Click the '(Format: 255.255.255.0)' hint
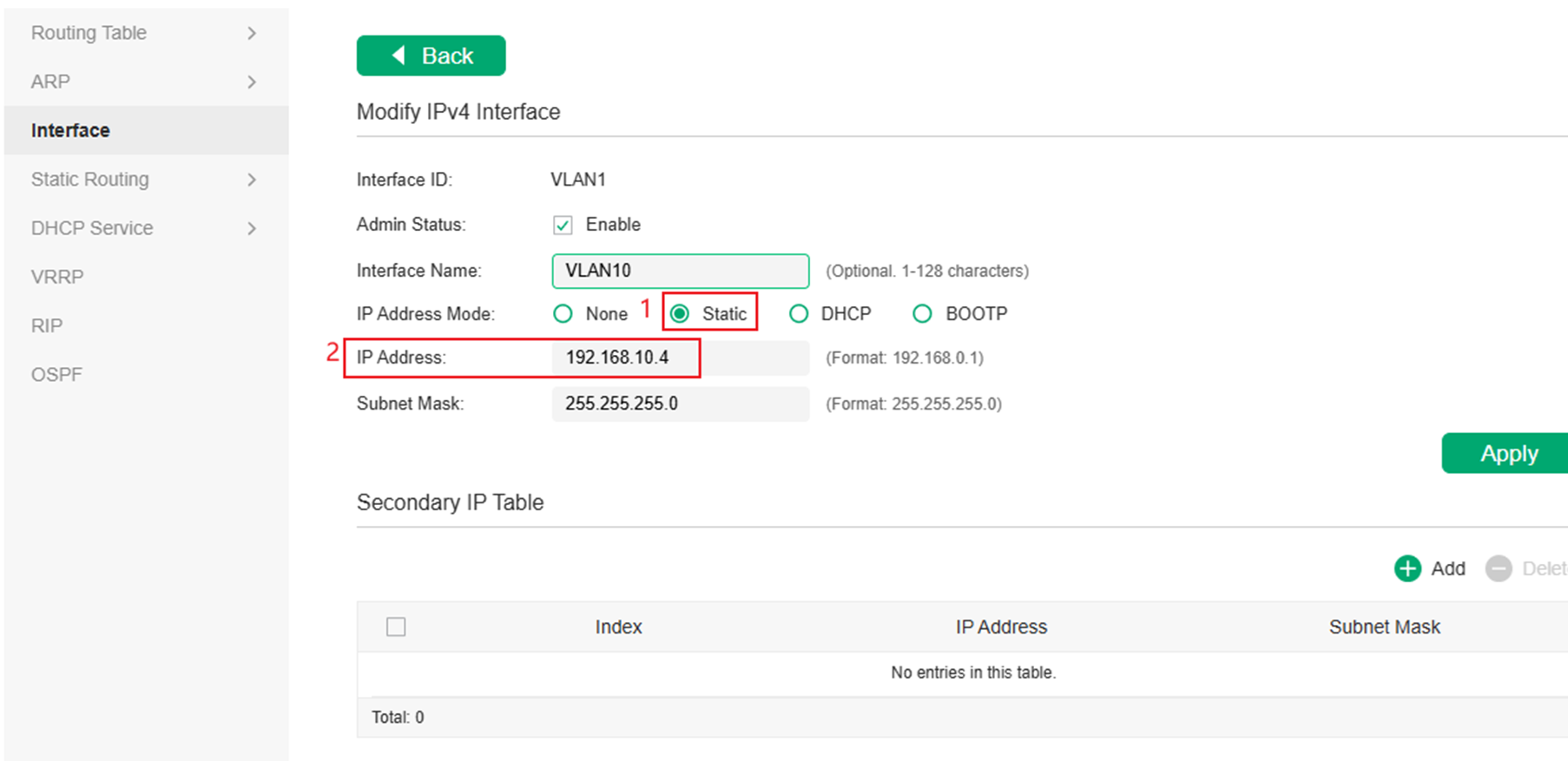Screen dimensions: 1568x761 click(x=913, y=403)
